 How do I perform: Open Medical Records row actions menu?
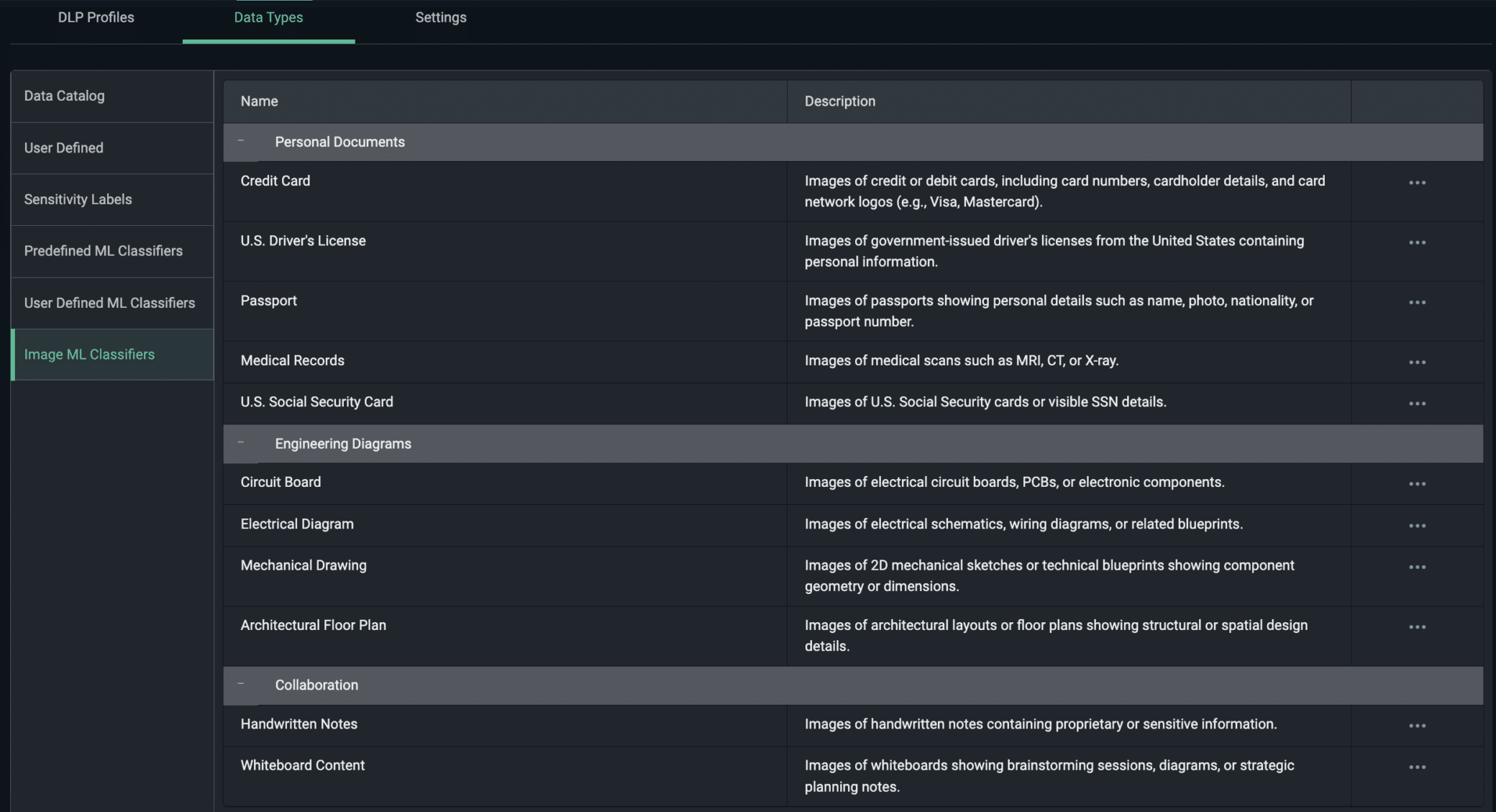coord(1417,362)
